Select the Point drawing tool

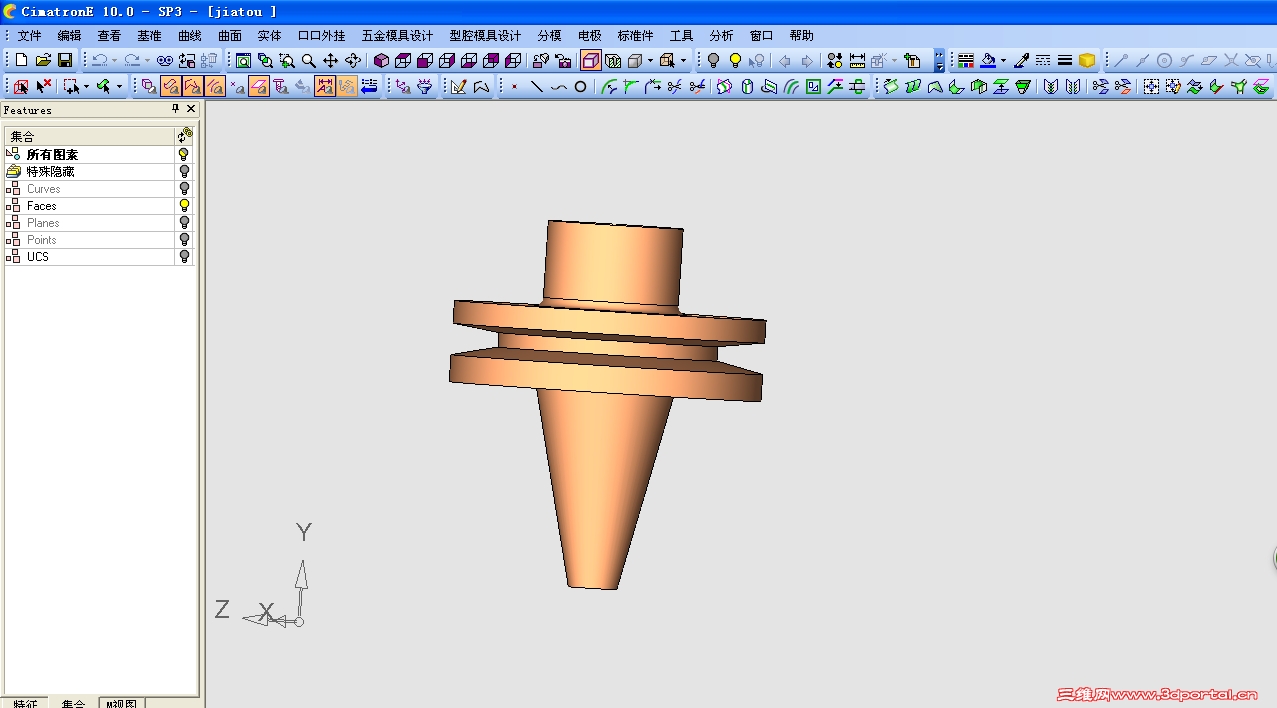[514, 87]
